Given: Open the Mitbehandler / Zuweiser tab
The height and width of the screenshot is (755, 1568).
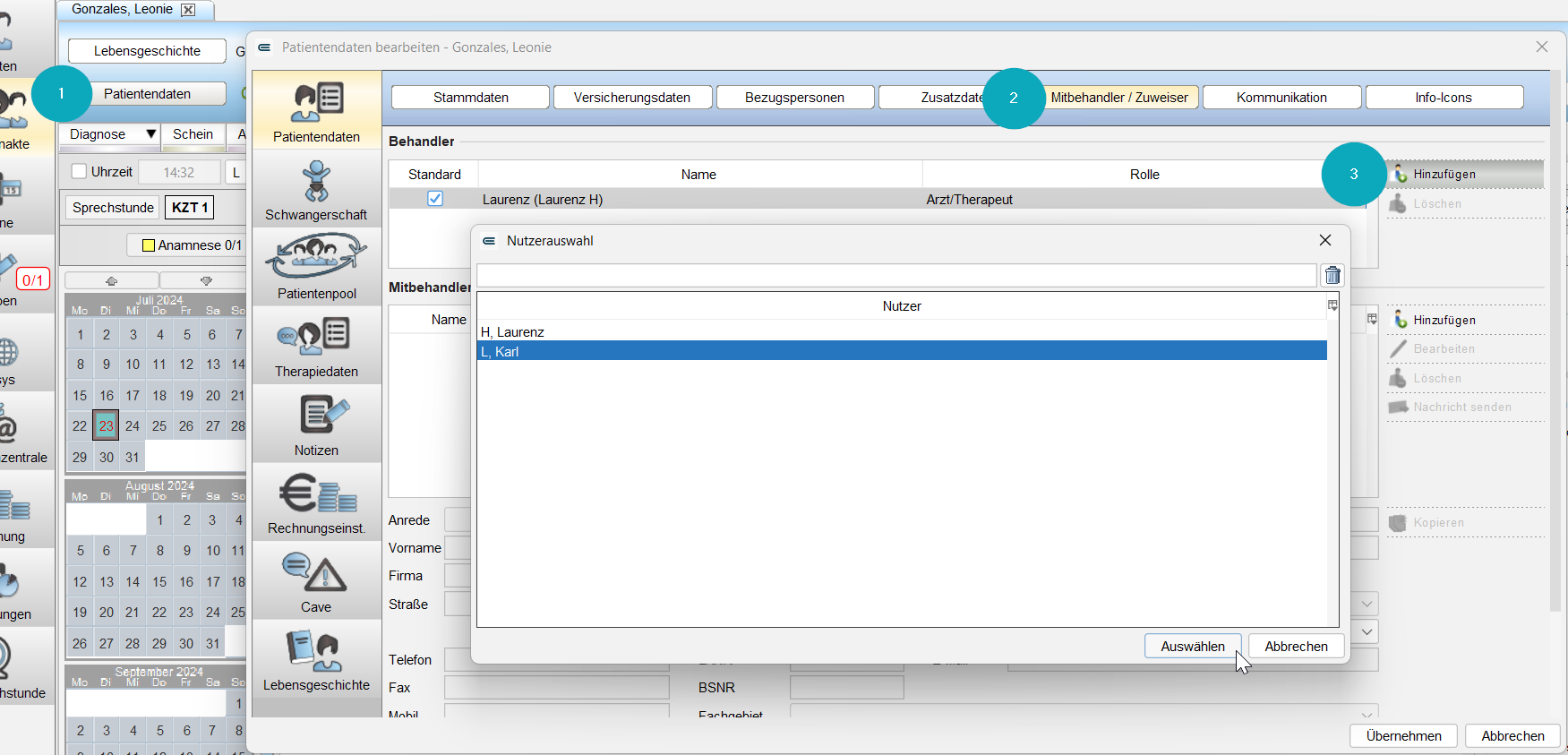Looking at the screenshot, I should (x=1119, y=98).
